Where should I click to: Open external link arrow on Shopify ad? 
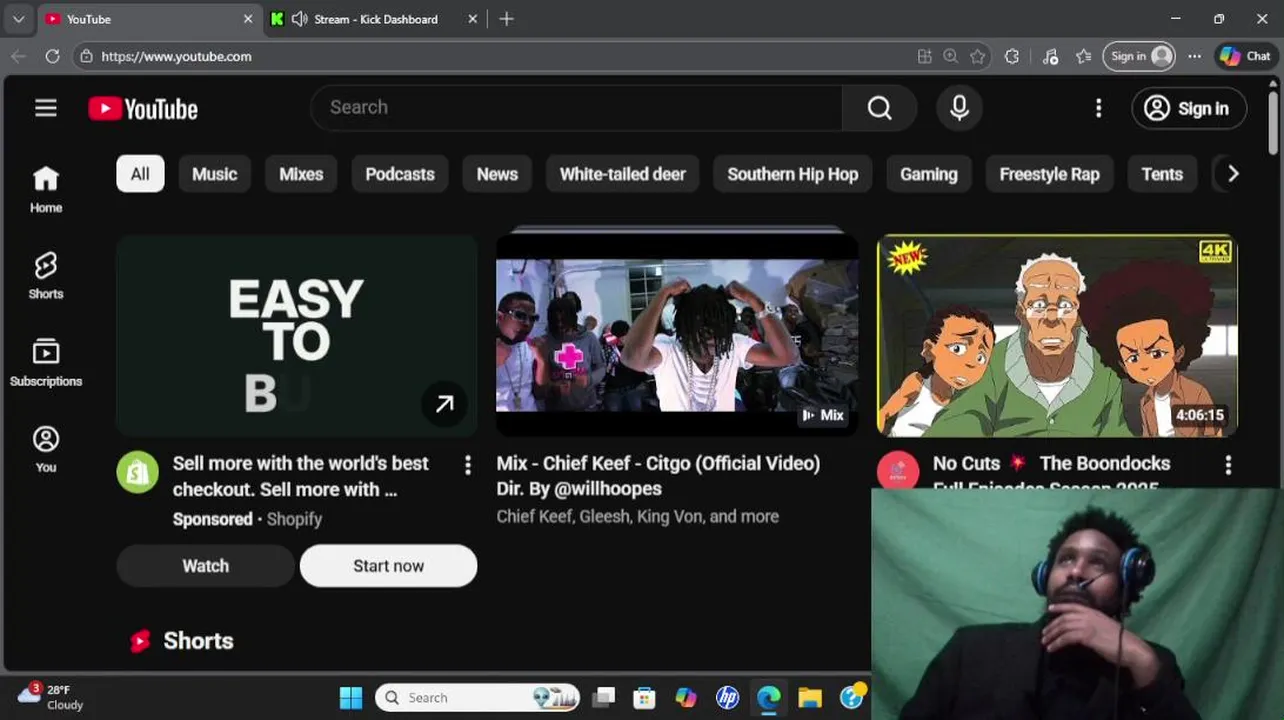click(444, 404)
